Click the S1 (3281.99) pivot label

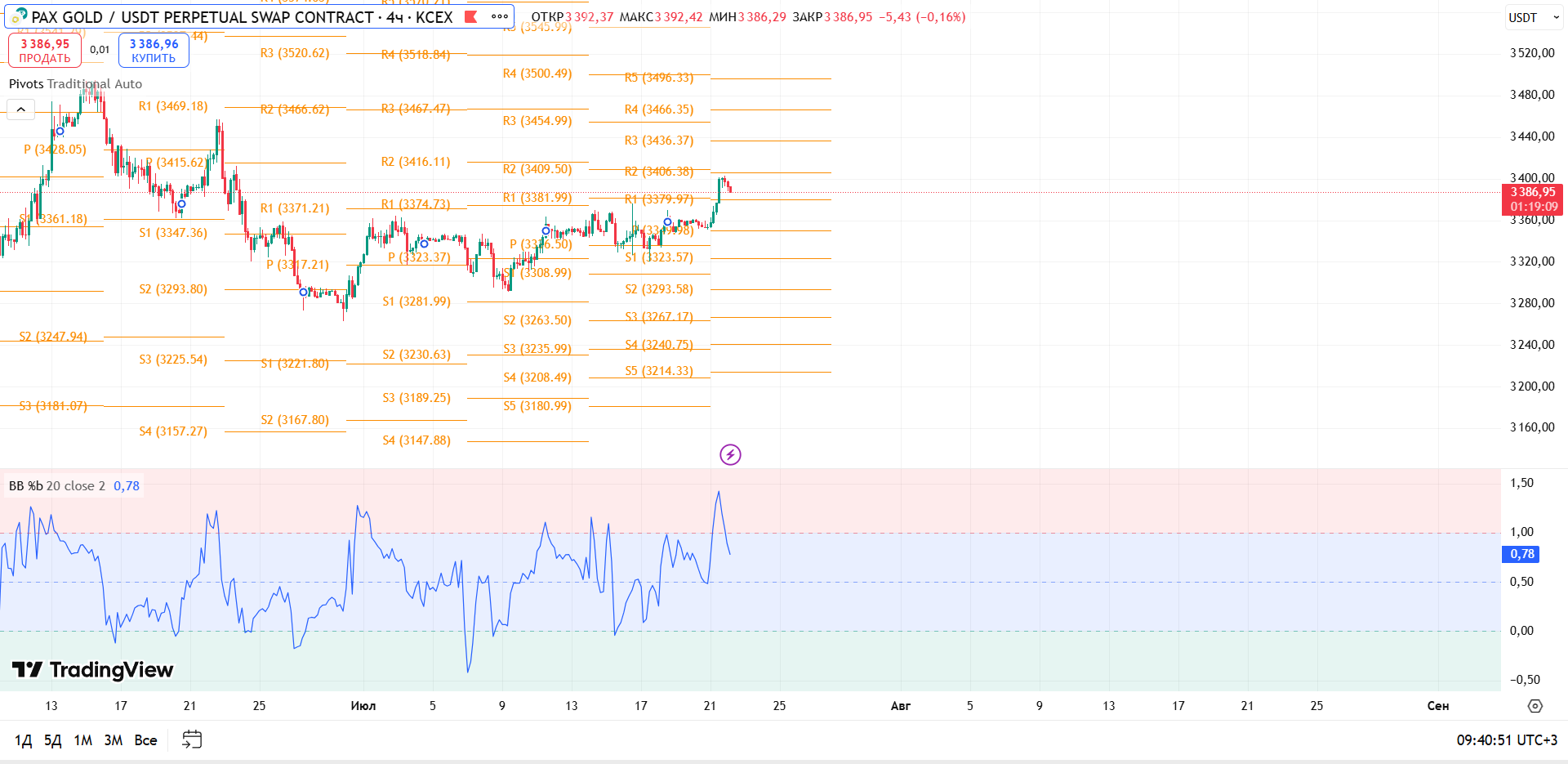pos(416,302)
